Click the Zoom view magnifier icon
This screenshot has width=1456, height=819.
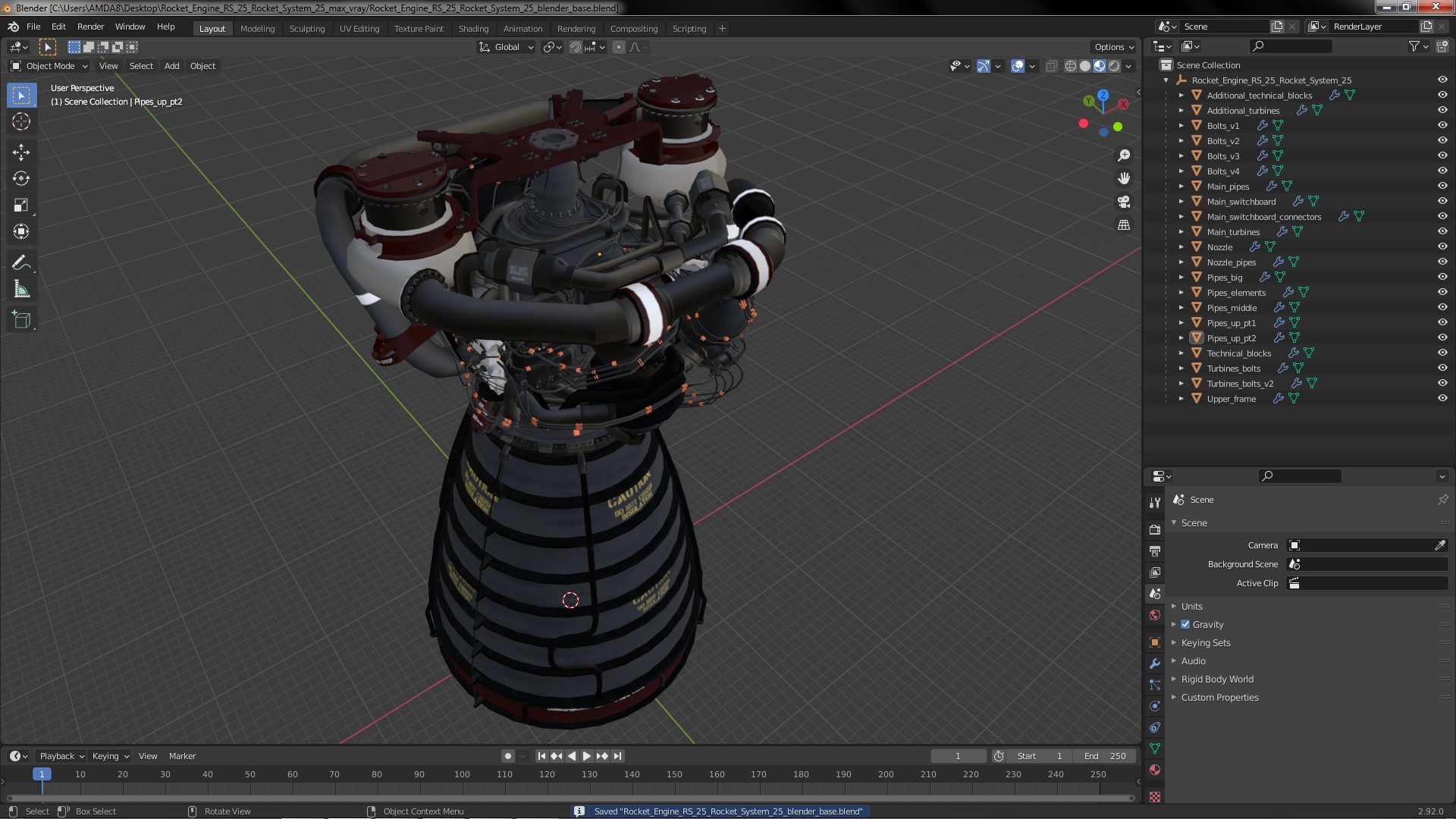[x=1124, y=155]
